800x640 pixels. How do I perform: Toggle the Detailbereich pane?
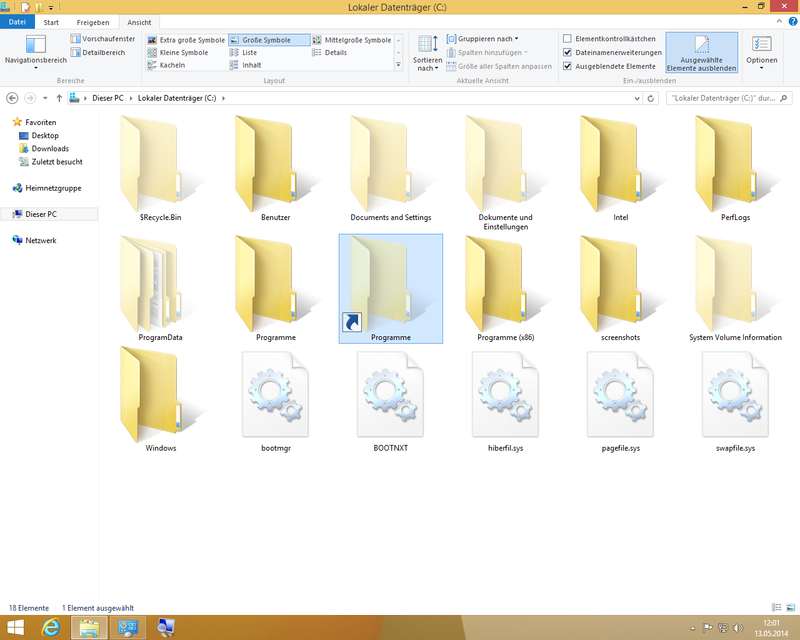(98, 52)
